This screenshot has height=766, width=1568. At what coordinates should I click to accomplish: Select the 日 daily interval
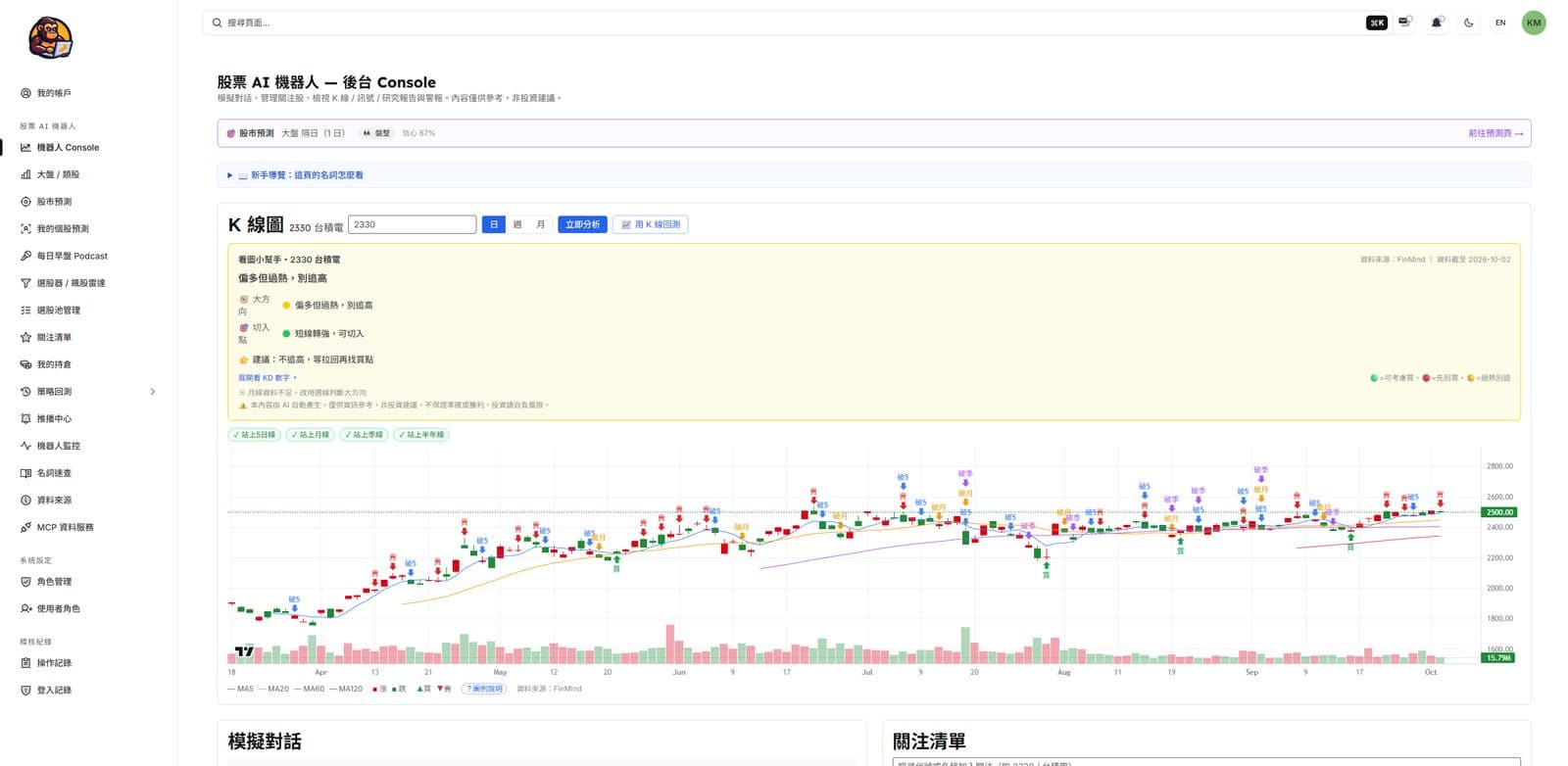pos(494,224)
